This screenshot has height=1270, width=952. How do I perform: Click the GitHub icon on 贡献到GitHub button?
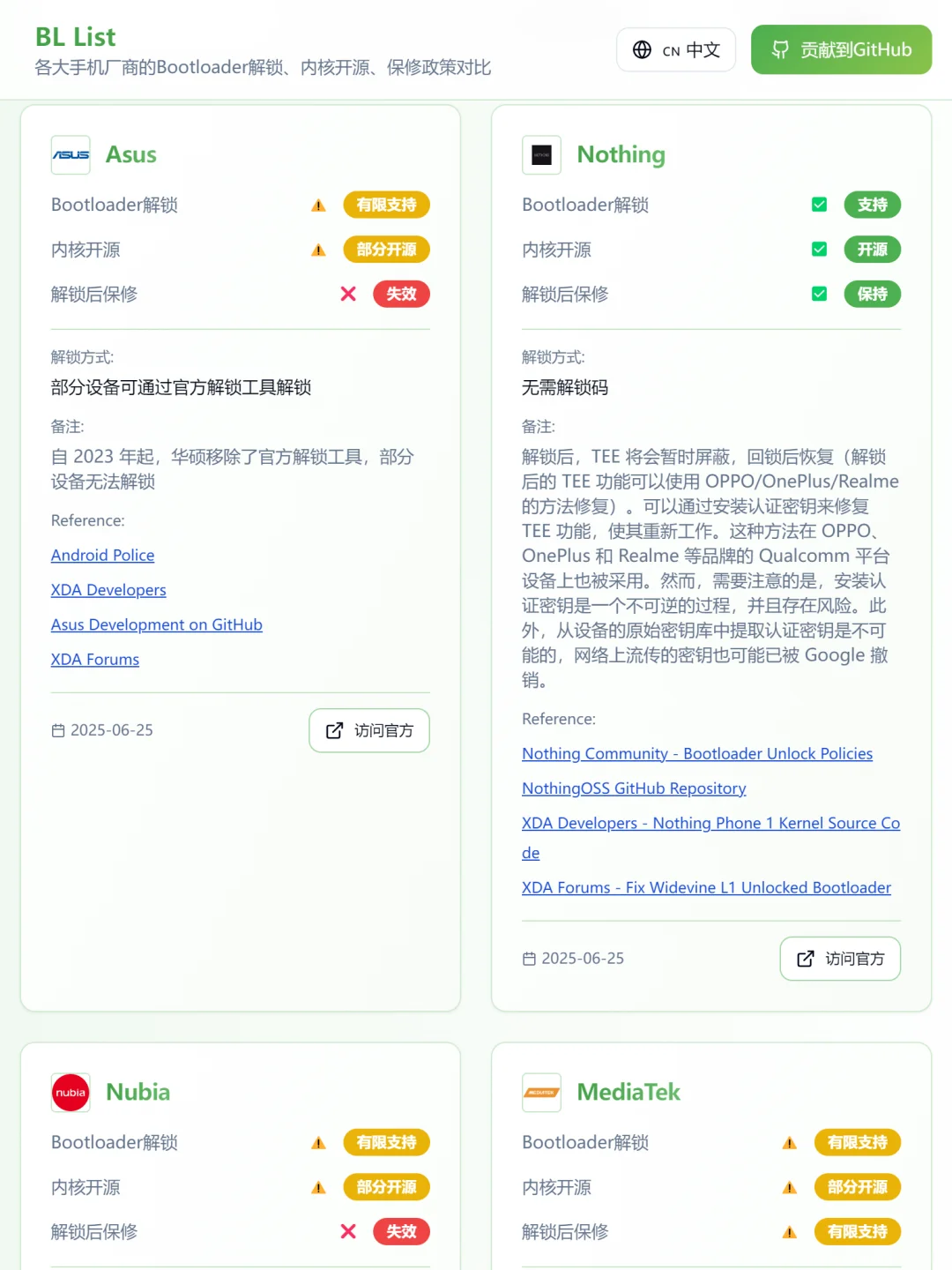[779, 49]
